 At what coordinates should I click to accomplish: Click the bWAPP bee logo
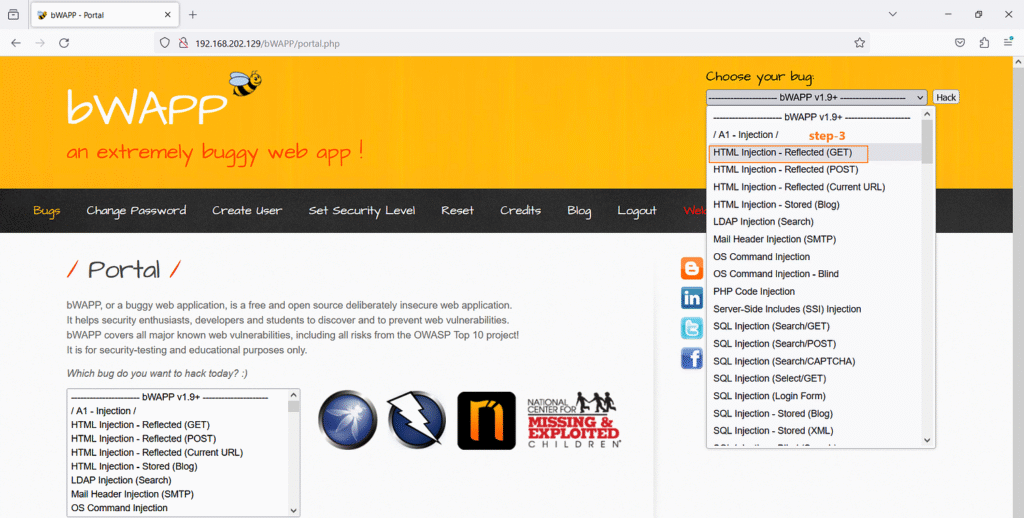pos(246,84)
